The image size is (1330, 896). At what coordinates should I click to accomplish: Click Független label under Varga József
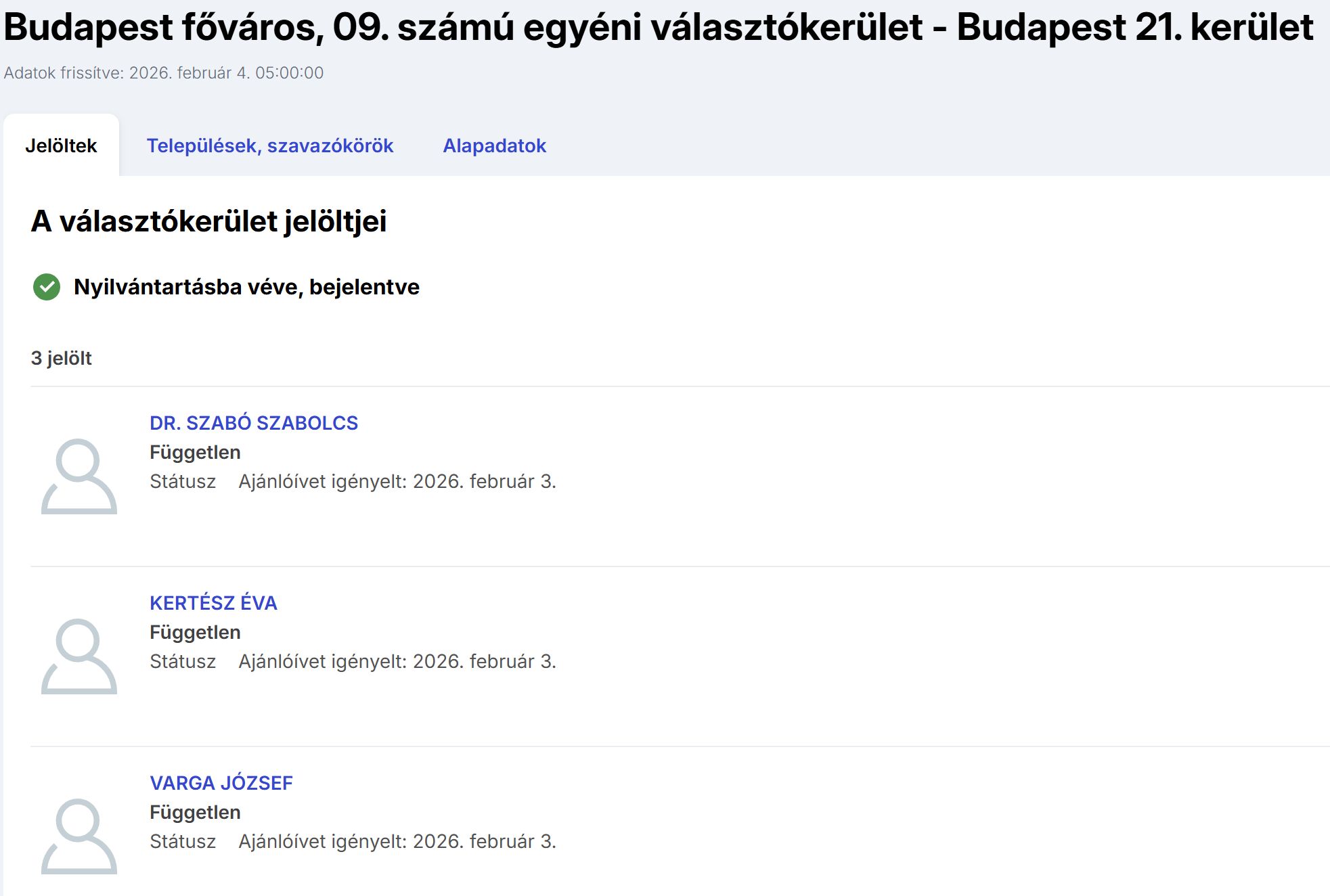(195, 812)
